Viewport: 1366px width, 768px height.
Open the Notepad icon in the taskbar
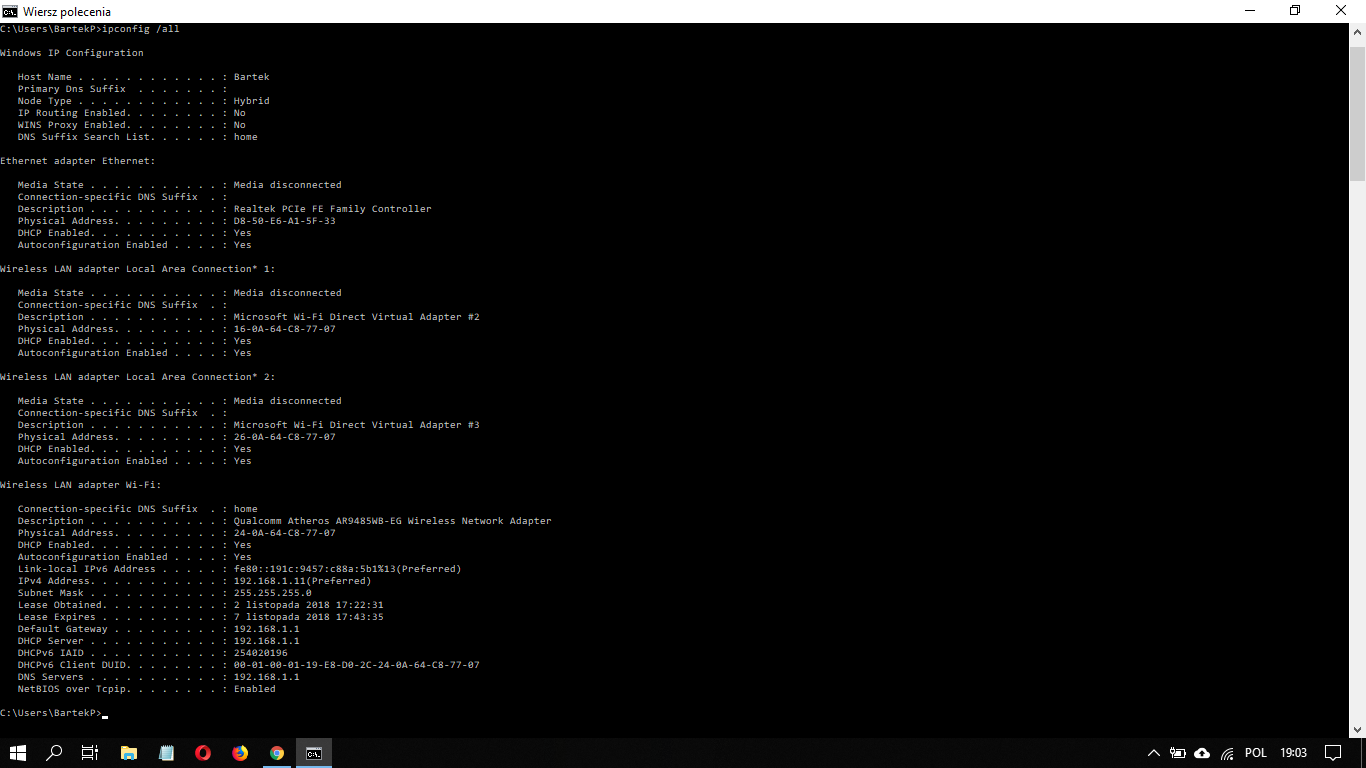click(166, 753)
